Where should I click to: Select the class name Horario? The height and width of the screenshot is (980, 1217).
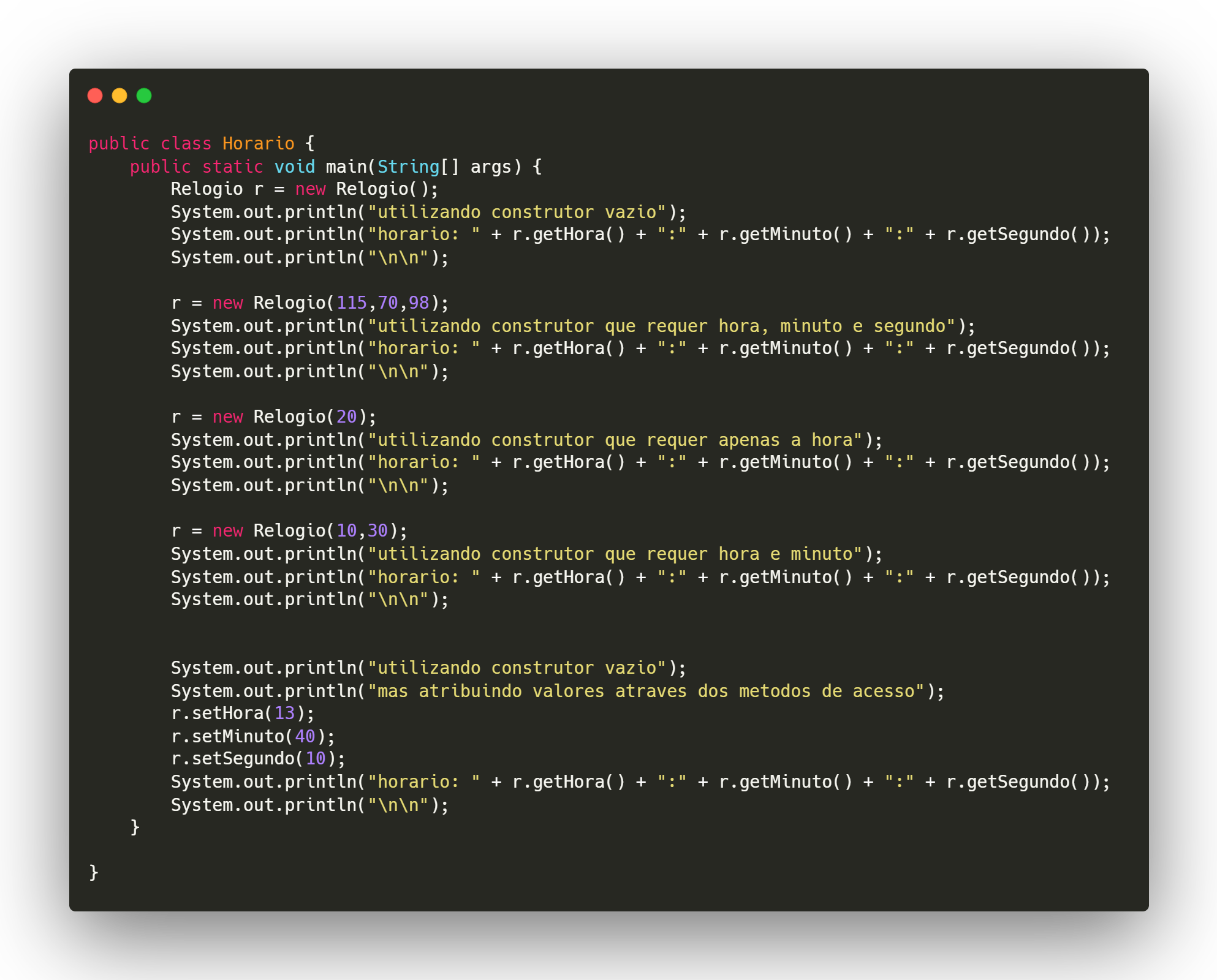(x=257, y=143)
